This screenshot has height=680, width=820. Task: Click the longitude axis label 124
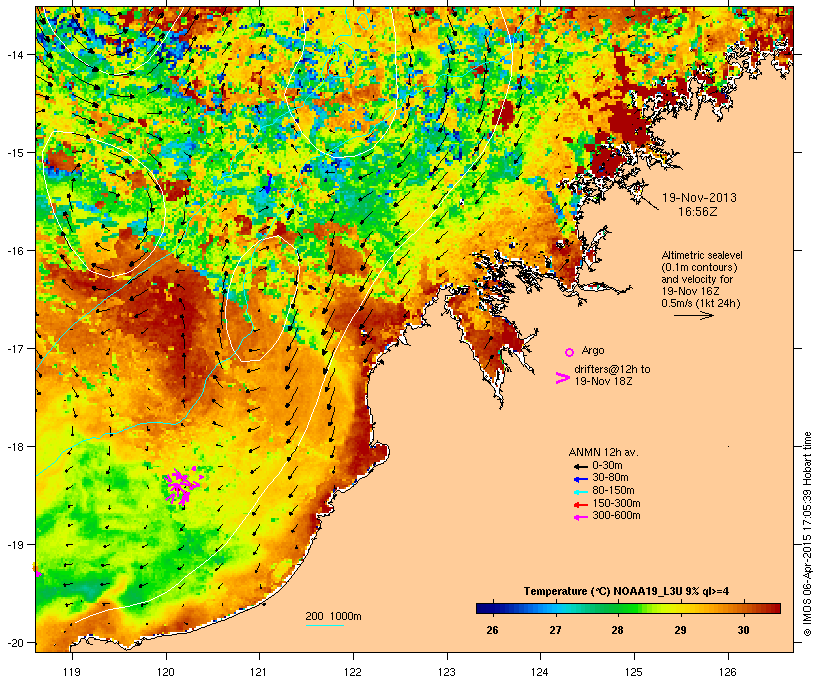point(540,672)
